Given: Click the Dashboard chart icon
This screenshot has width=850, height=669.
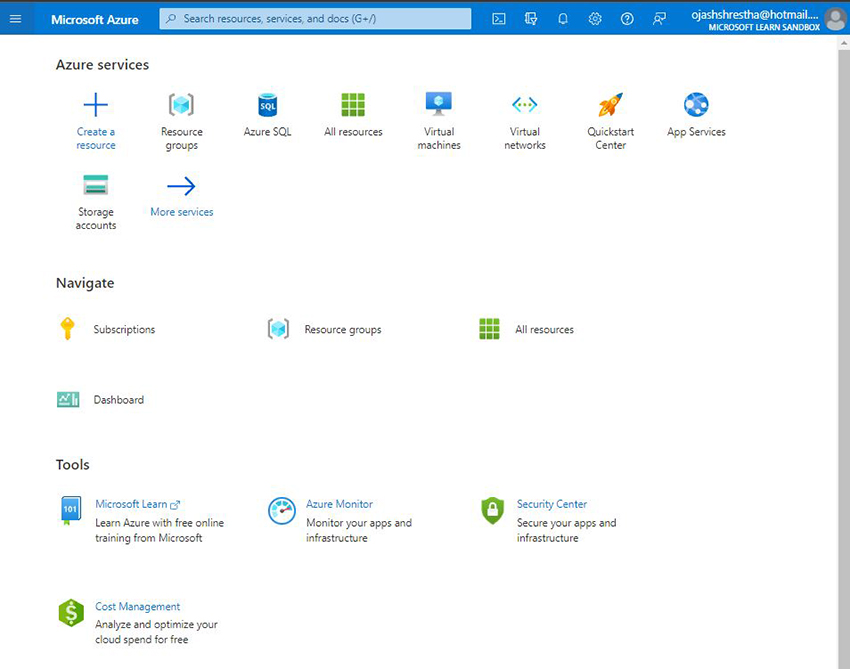Looking at the screenshot, I should pyautogui.click(x=68, y=400).
